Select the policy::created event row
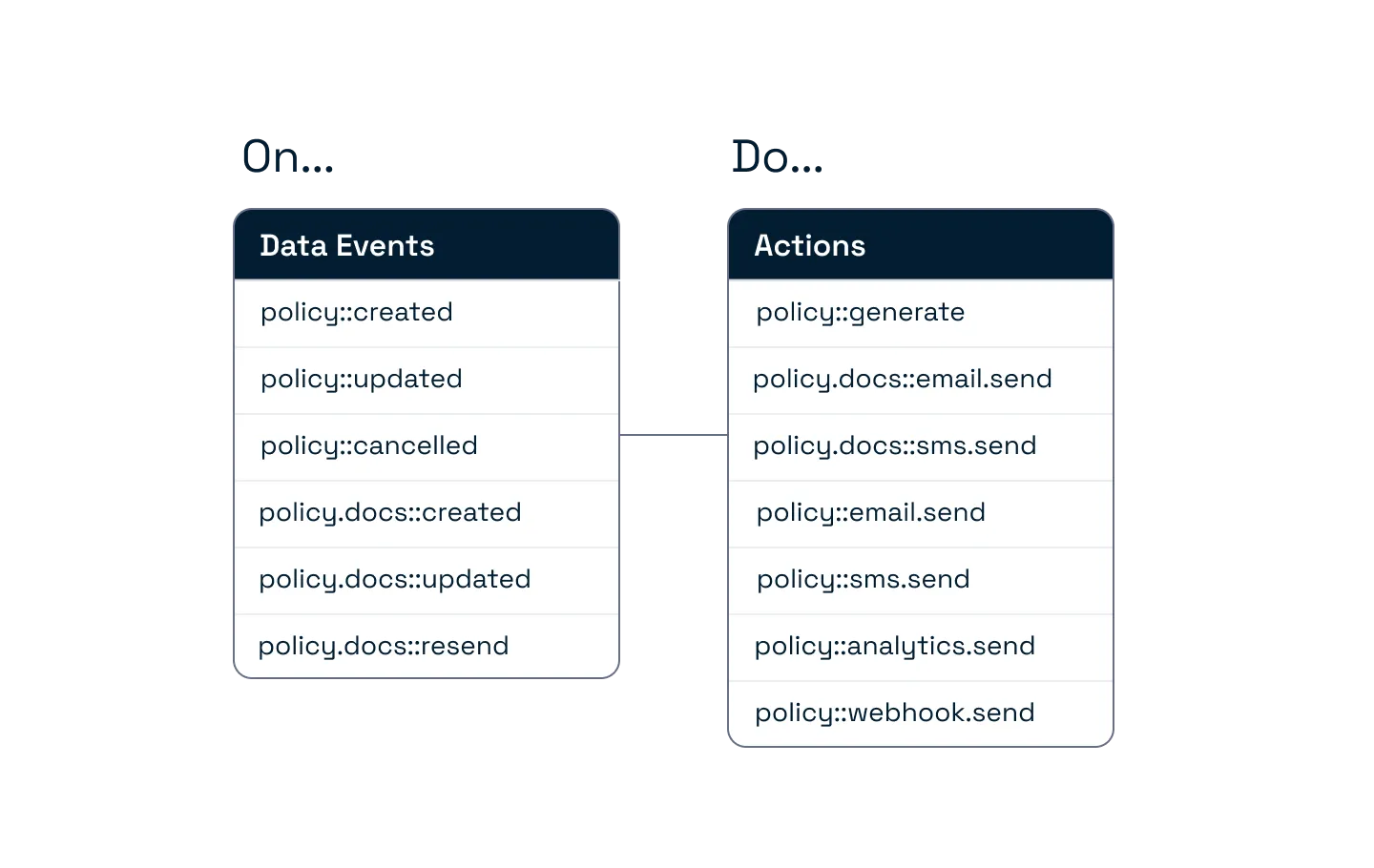 [x=427, y=313]
